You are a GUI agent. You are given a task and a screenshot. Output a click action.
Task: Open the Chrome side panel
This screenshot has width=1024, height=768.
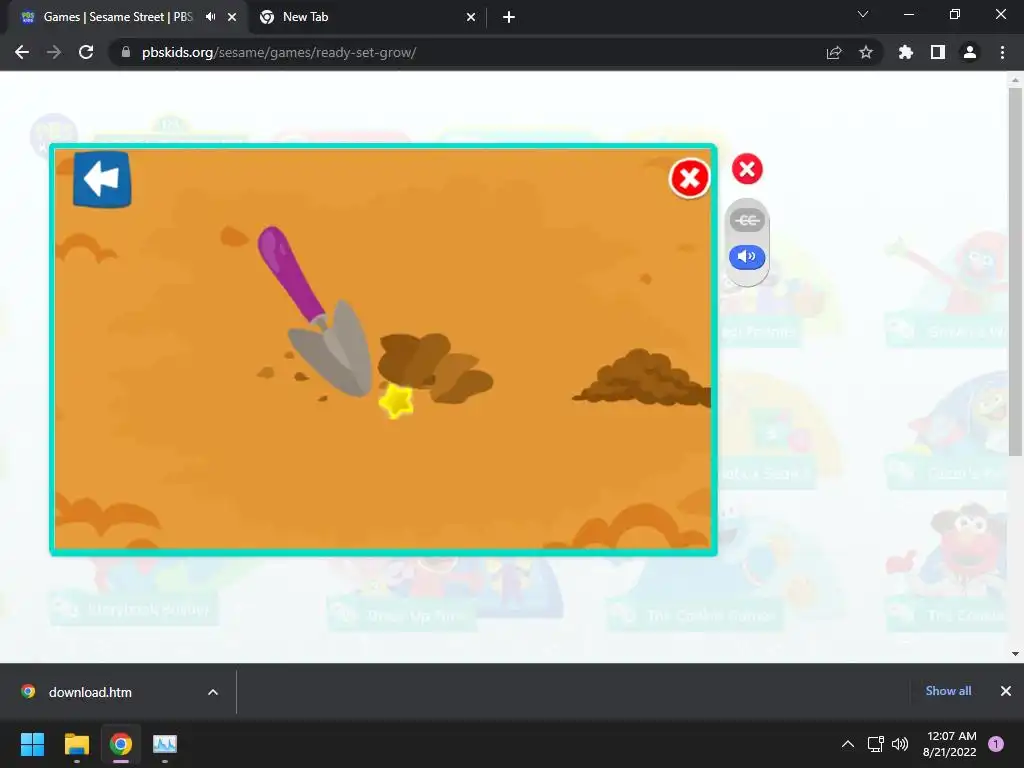coord(938,52)
